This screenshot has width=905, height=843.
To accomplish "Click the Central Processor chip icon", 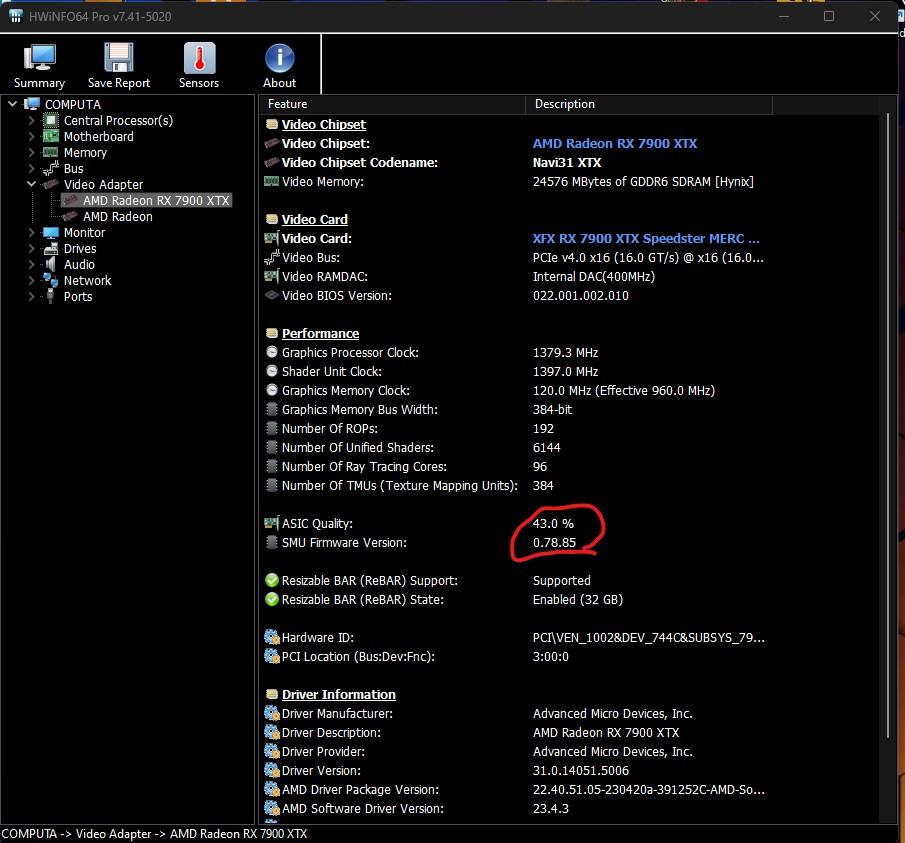I will point(51,121).
